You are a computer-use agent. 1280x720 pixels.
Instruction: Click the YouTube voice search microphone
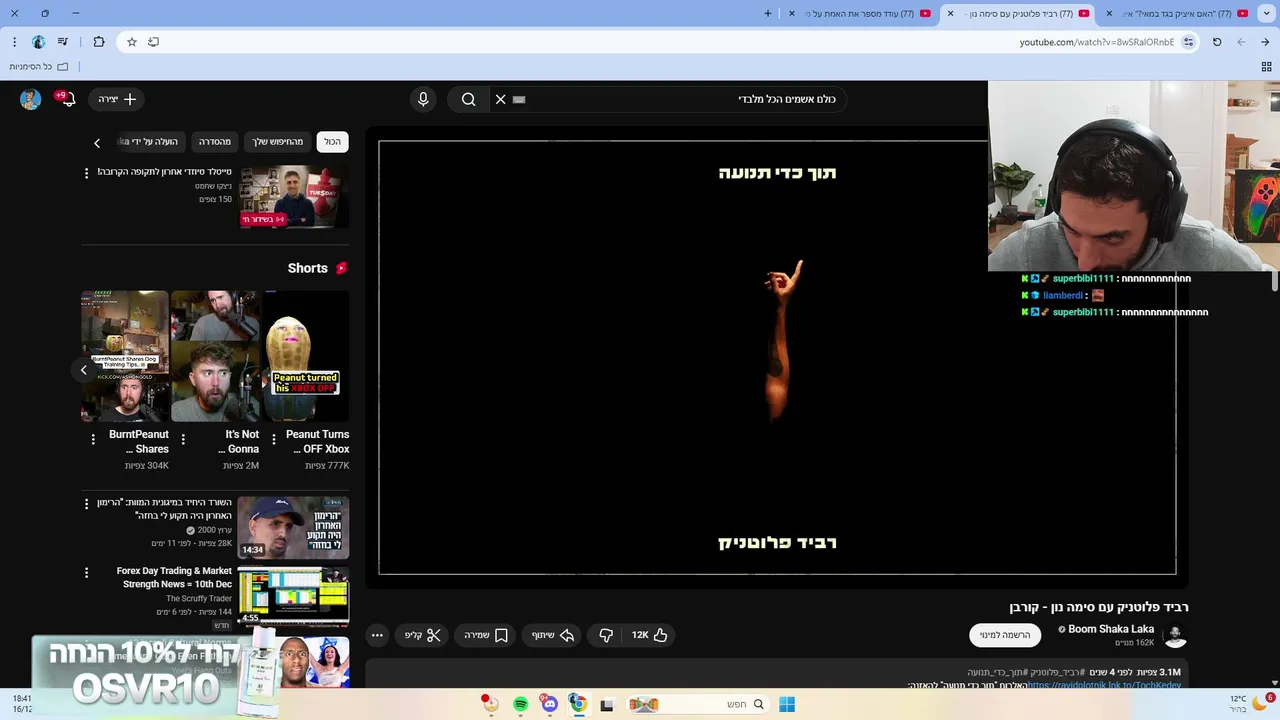tap(423, 99)
